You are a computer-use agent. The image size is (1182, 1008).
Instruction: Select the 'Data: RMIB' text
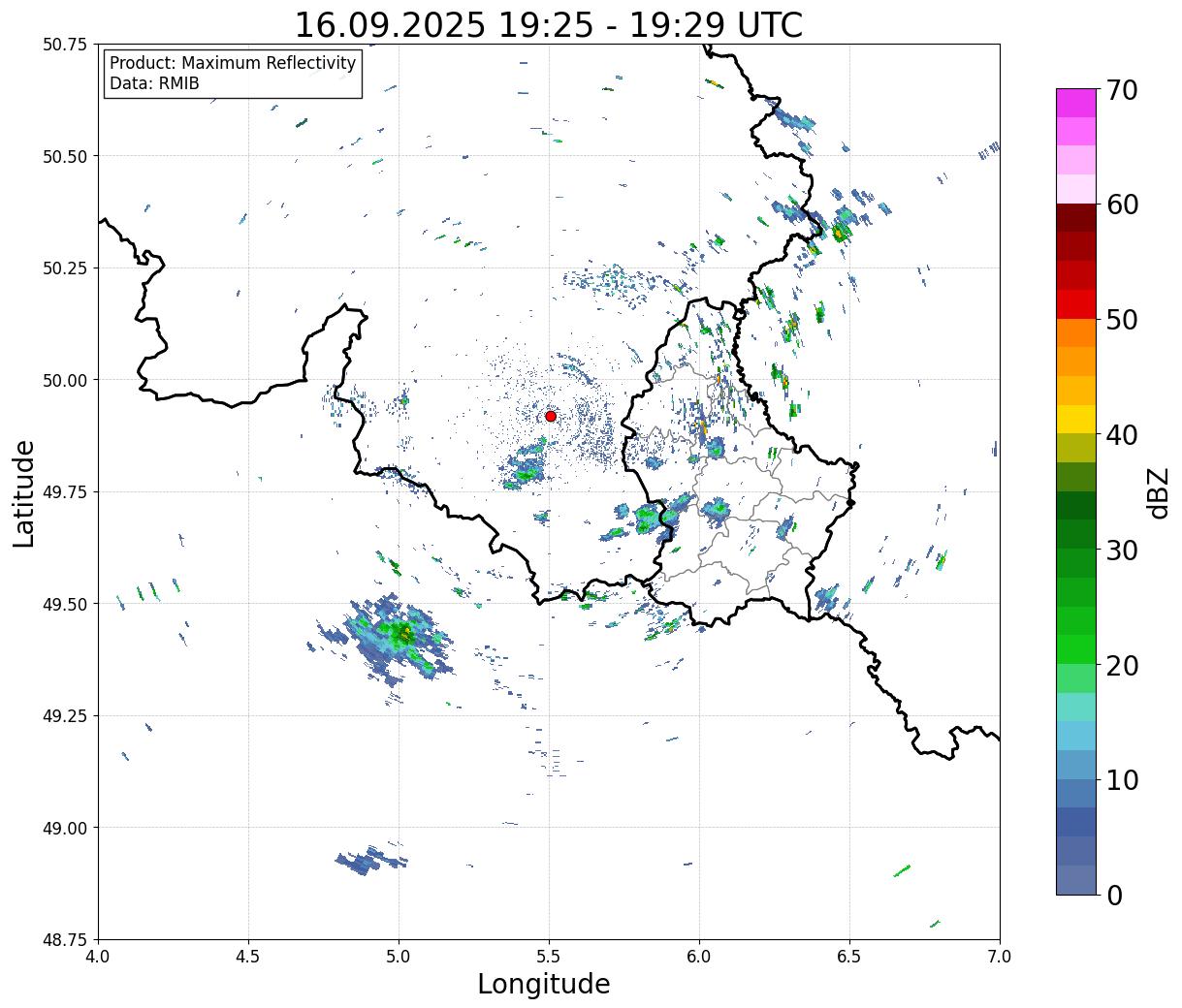(x=154, y=83)
